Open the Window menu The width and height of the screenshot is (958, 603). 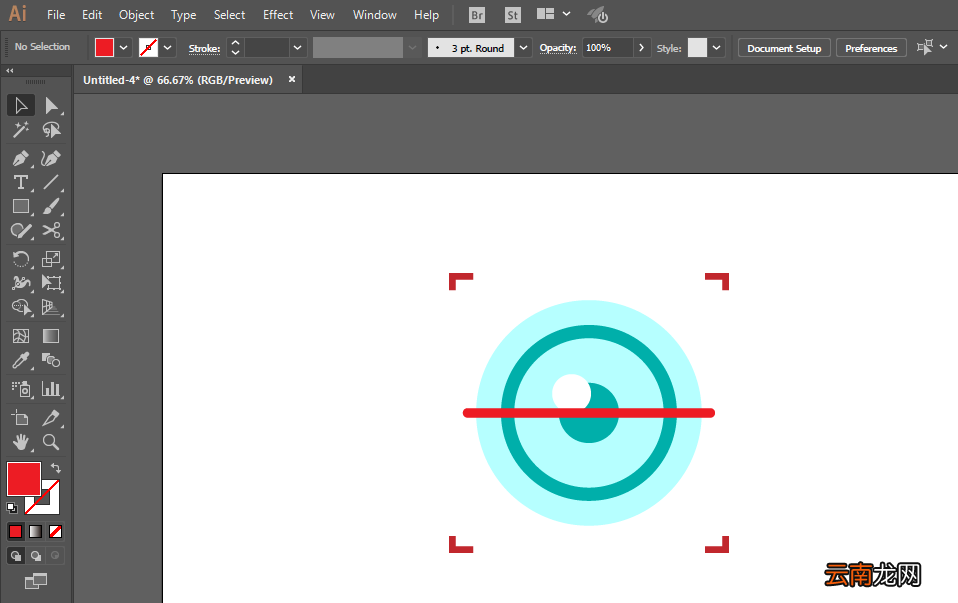coord(375,15)
